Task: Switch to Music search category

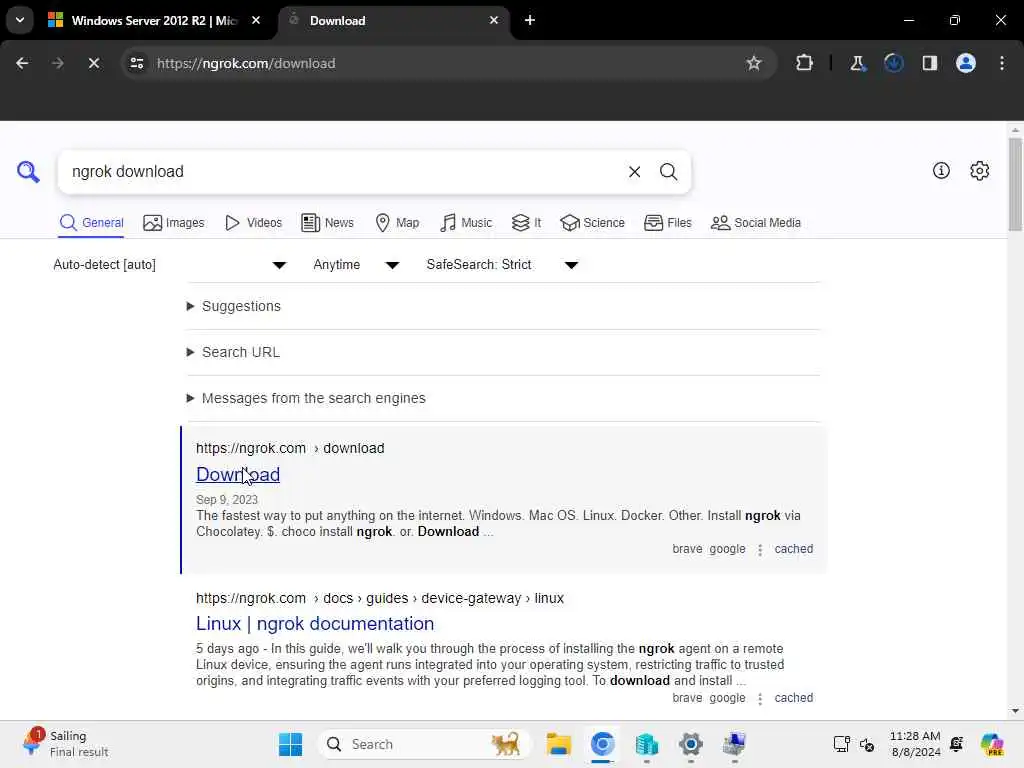Action: tap(466, 223)
